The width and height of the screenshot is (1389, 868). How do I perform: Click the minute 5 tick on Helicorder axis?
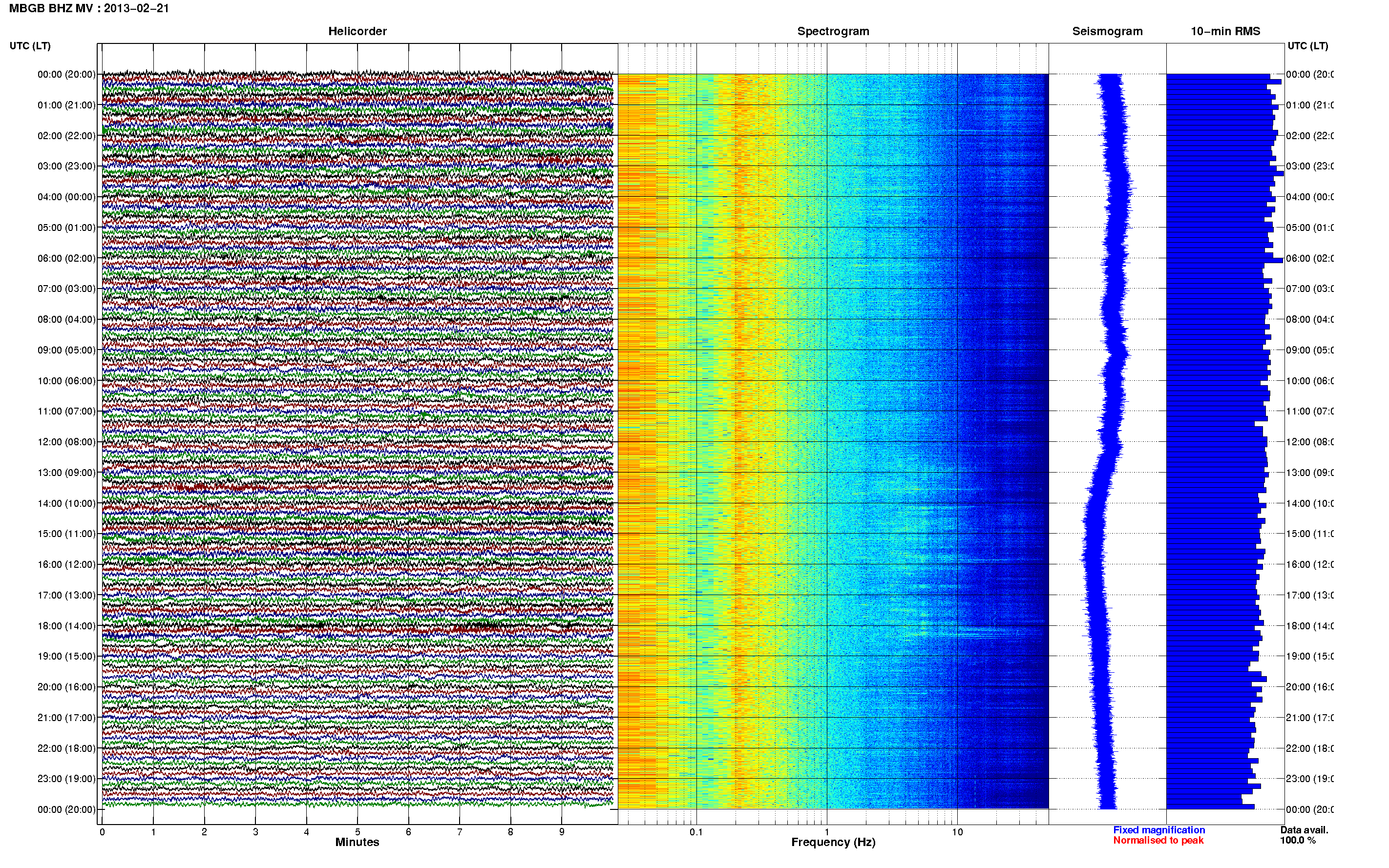tap(357, 832)
